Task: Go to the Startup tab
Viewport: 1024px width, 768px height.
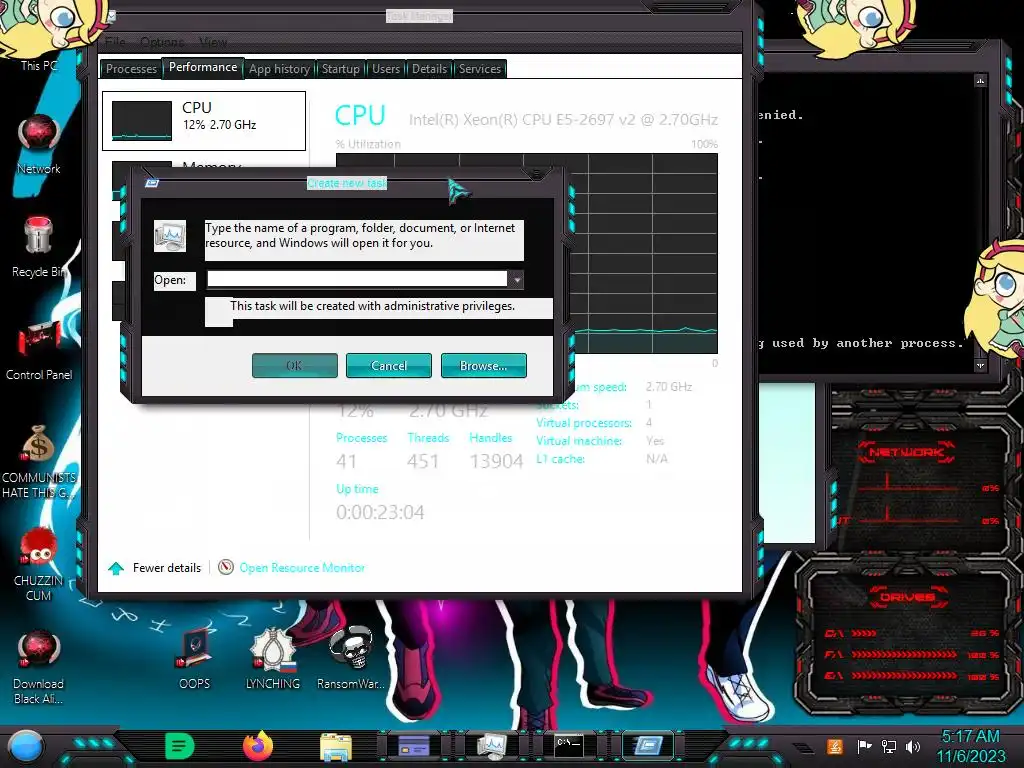Action: (x=340, y=69)
